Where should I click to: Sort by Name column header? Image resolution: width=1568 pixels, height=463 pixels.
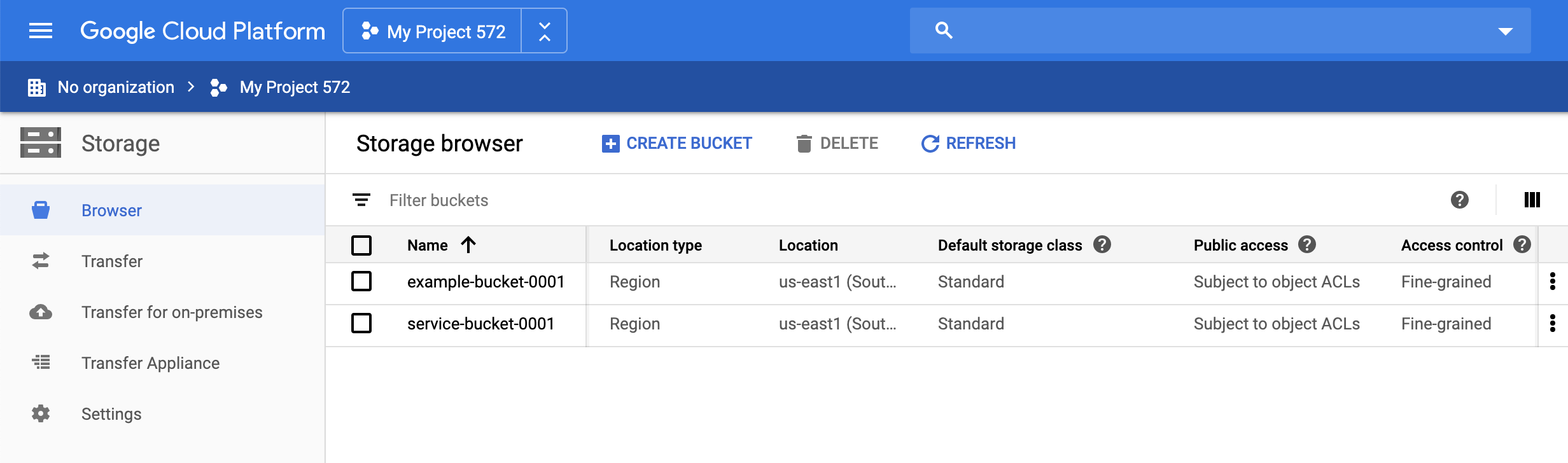tap(428, 245)
